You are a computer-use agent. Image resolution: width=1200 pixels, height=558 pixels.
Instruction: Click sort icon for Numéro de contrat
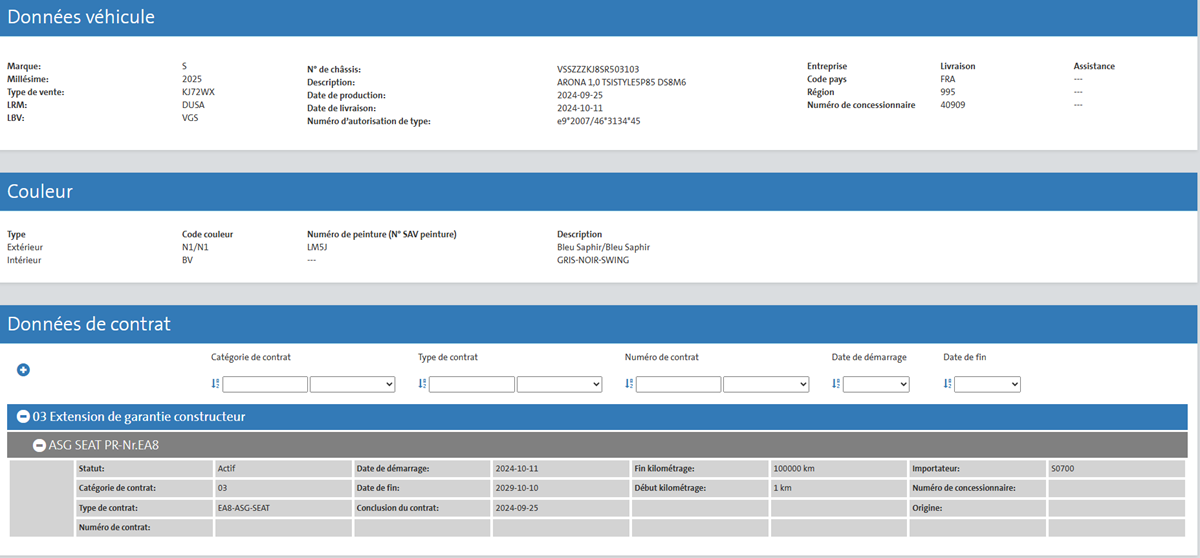coord(629,384)
